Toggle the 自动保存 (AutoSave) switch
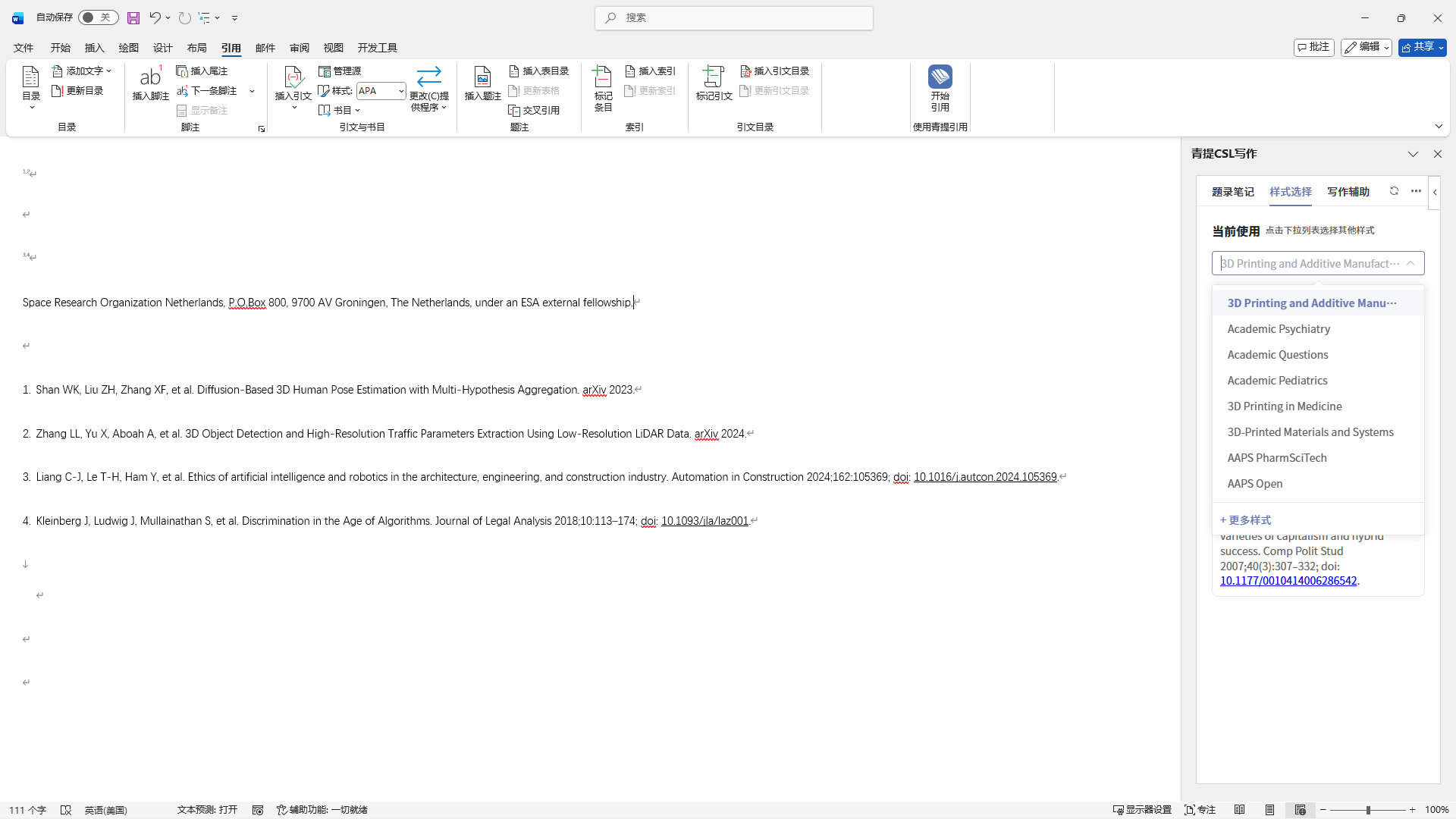 (98, 17)
